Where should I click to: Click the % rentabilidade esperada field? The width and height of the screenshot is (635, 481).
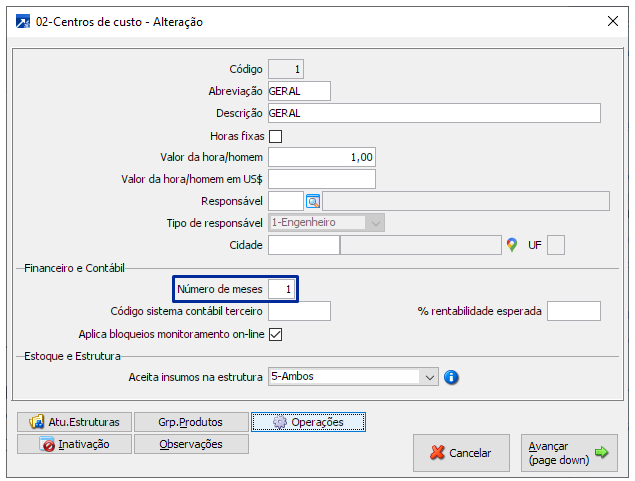[574, 311]
